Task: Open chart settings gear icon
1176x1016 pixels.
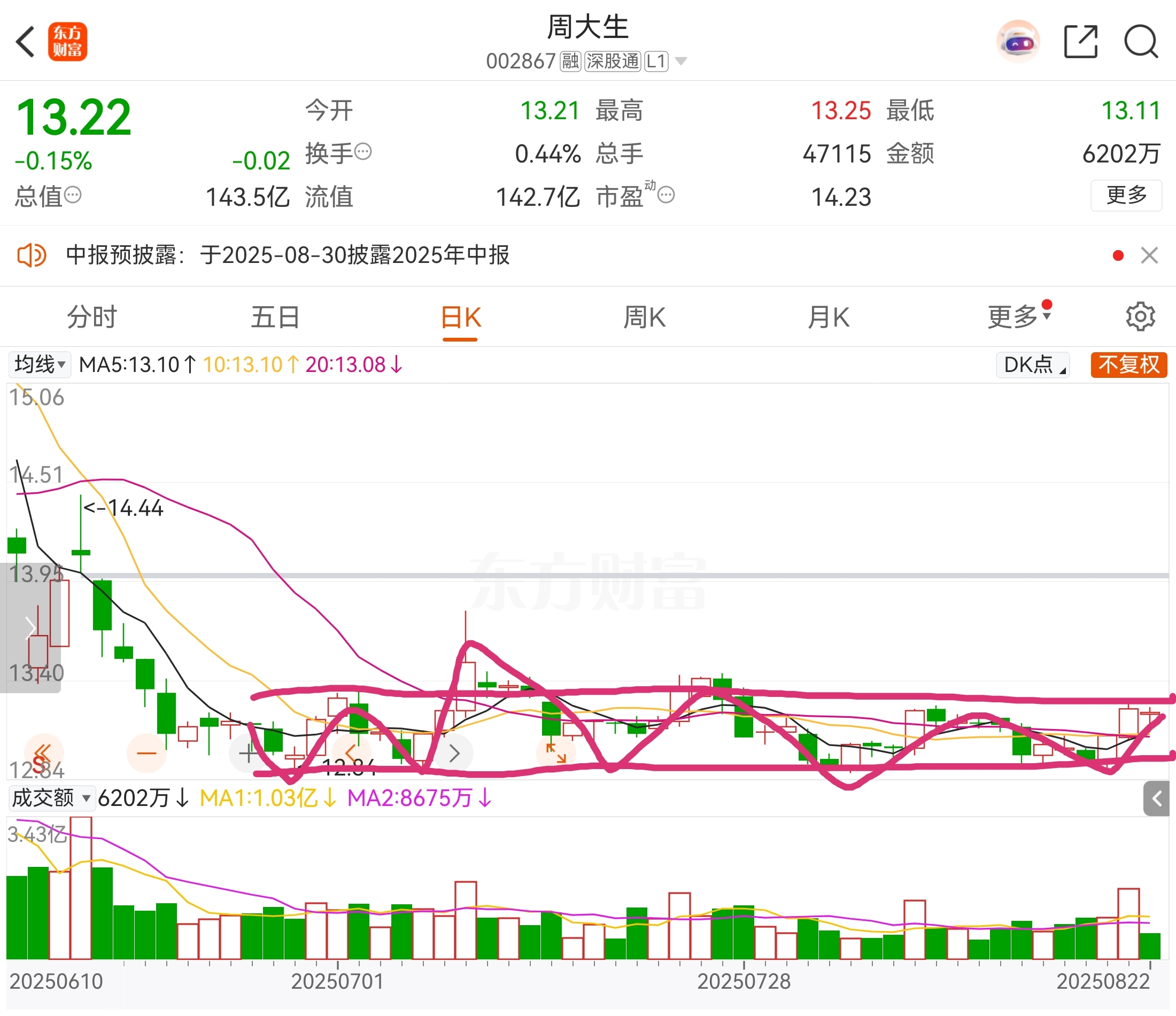Action: click(1140, 317)
